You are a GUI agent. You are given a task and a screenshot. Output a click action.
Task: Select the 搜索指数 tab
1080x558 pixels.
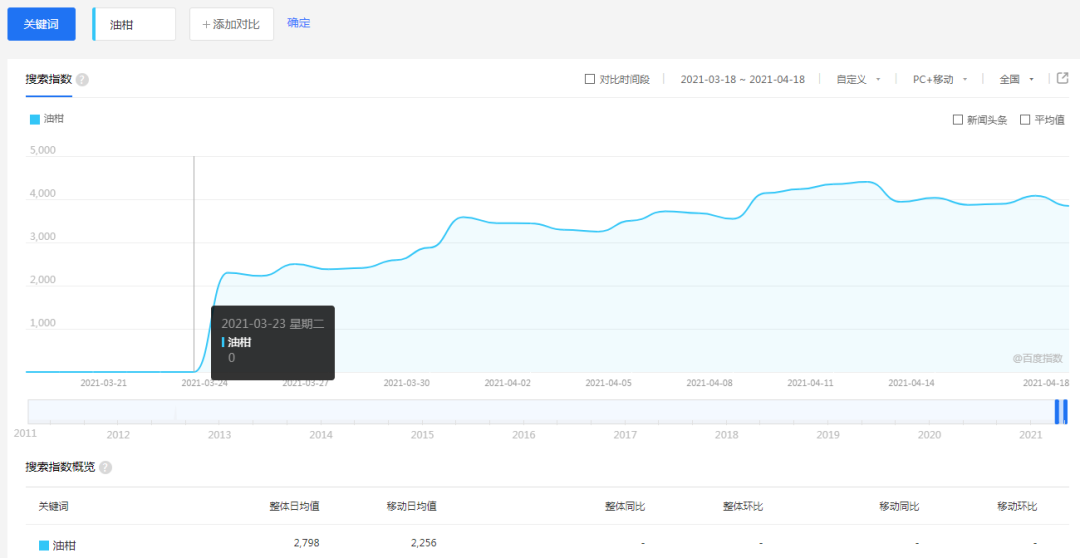pyautogui.click(x=48, y=79)
